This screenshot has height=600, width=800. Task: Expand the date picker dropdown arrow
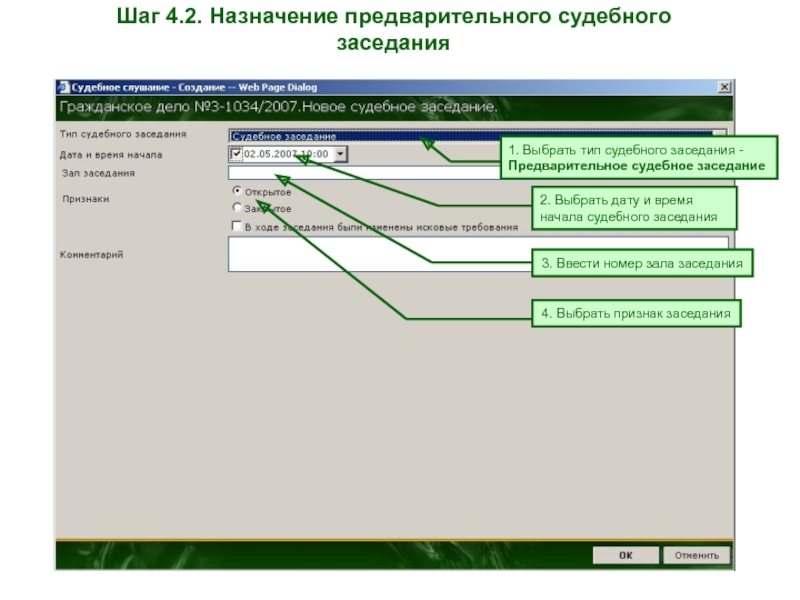[x=341, y=154]
